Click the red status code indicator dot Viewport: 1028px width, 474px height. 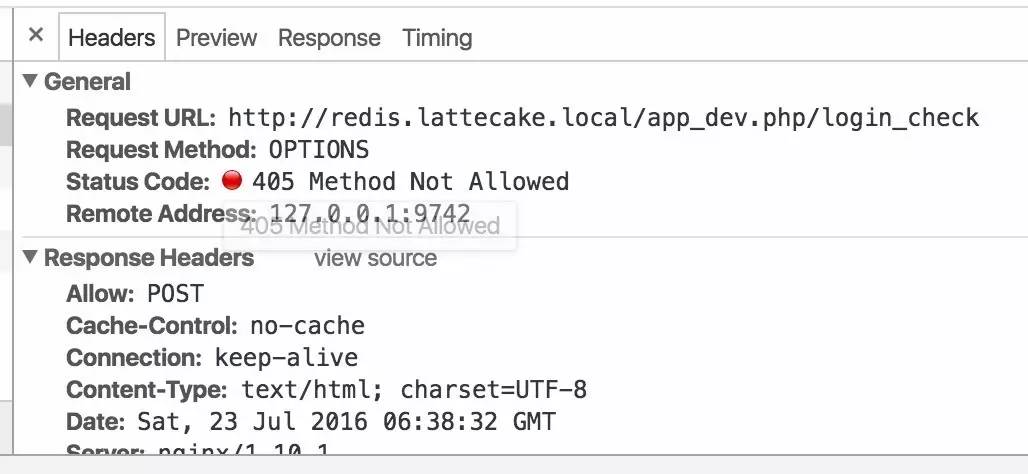(x=232, y=180)
